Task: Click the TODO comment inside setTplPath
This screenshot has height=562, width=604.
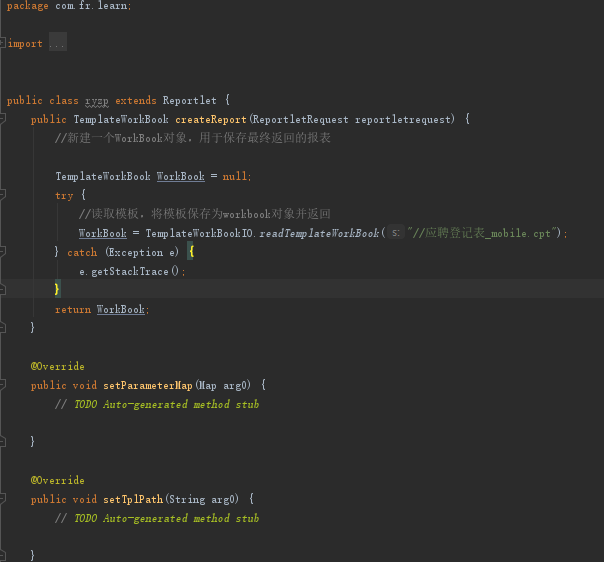Action: (157, 518)
